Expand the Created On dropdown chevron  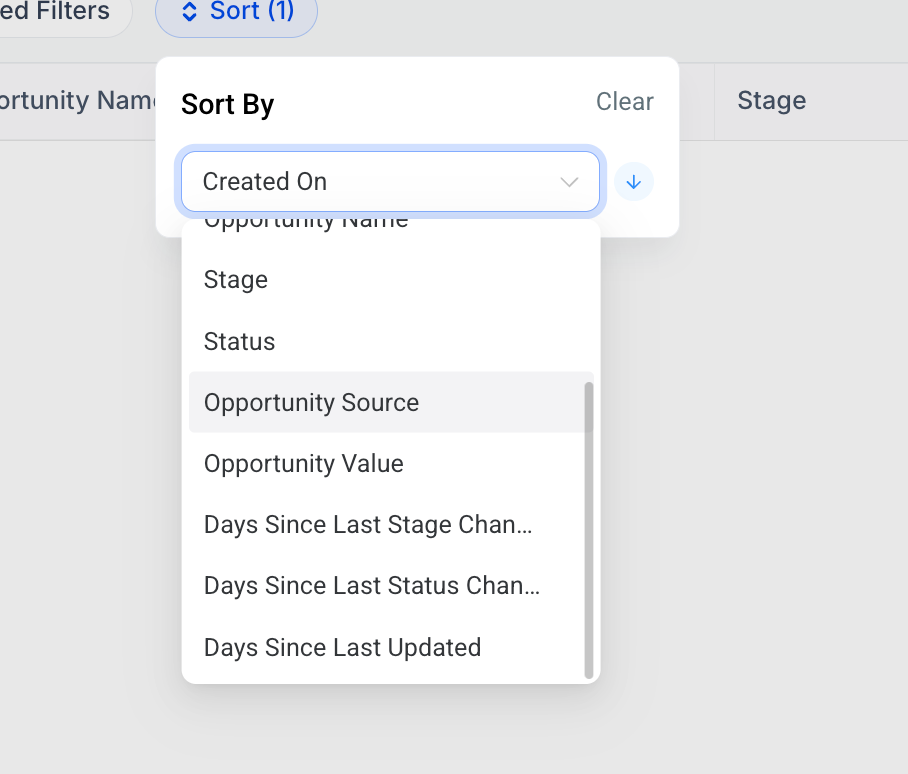click(569, 182)
